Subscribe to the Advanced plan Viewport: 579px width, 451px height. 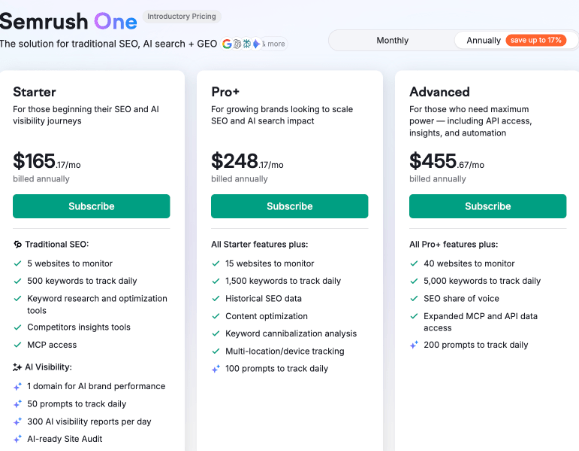coord(487,206)
